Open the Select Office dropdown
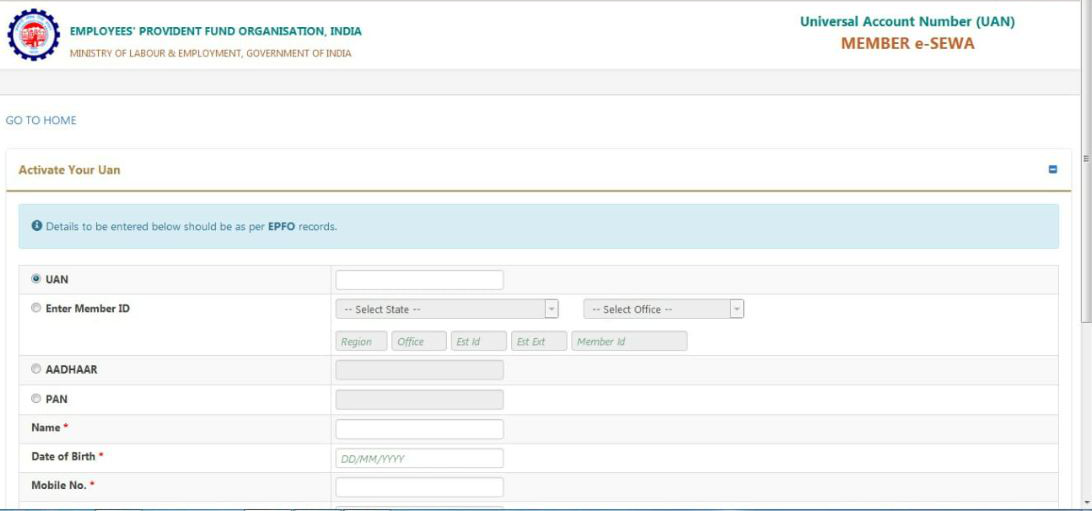 point(663,310)
